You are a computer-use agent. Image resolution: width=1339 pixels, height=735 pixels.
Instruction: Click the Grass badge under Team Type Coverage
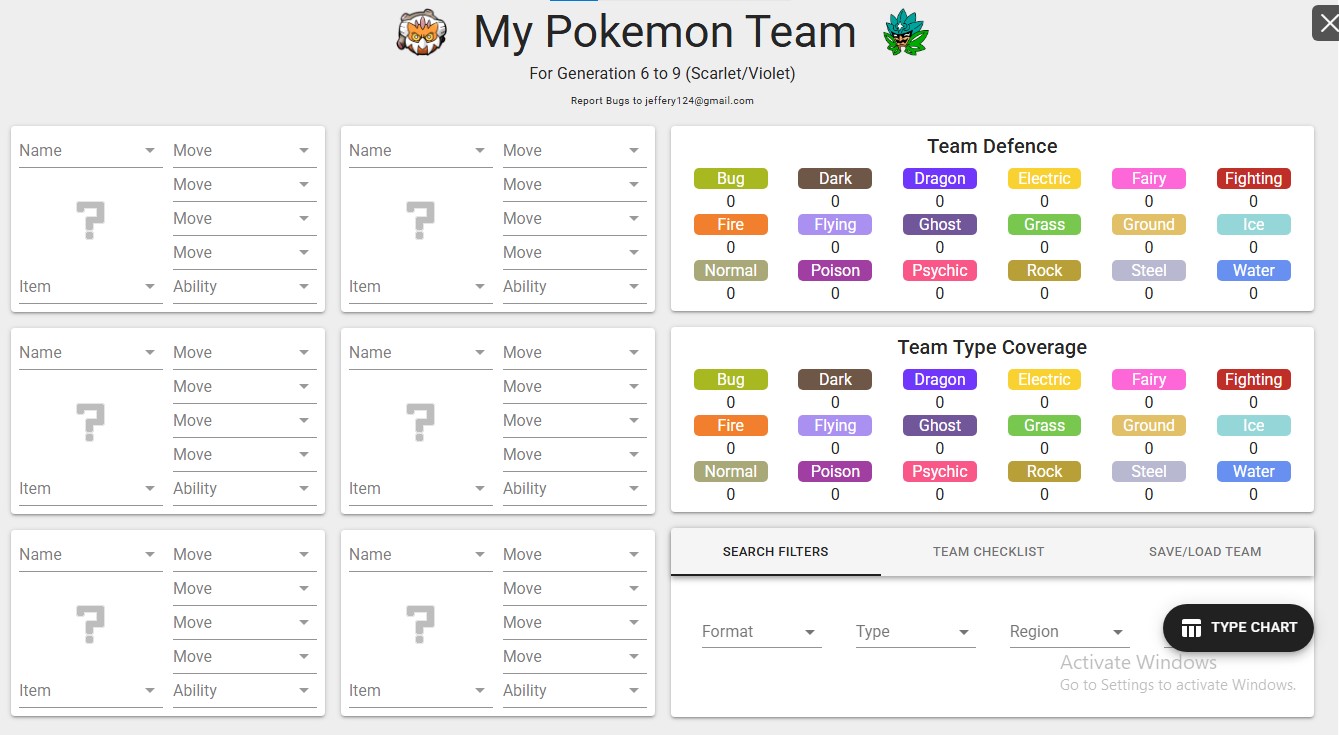click(x=1045, y=426)
